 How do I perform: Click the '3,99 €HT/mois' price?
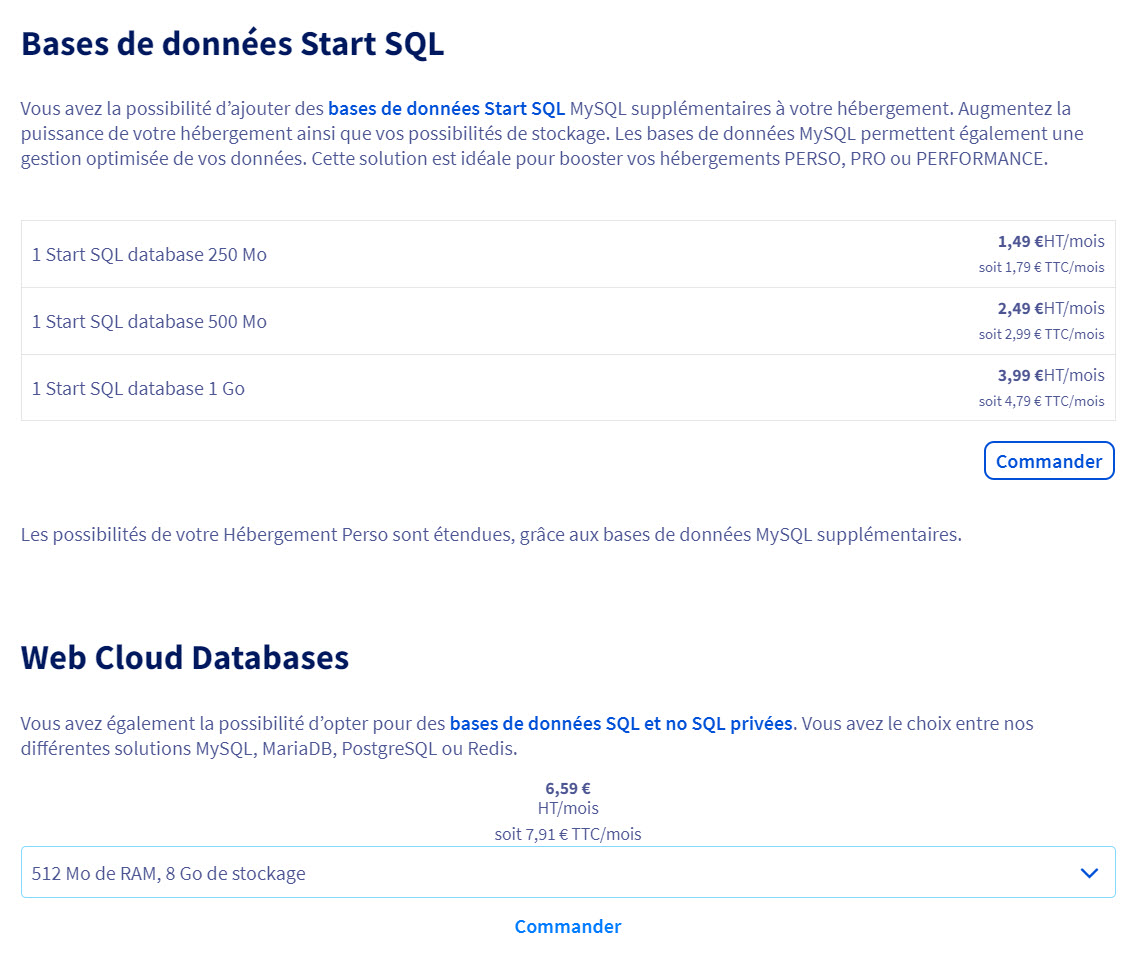coord(1051,375)
